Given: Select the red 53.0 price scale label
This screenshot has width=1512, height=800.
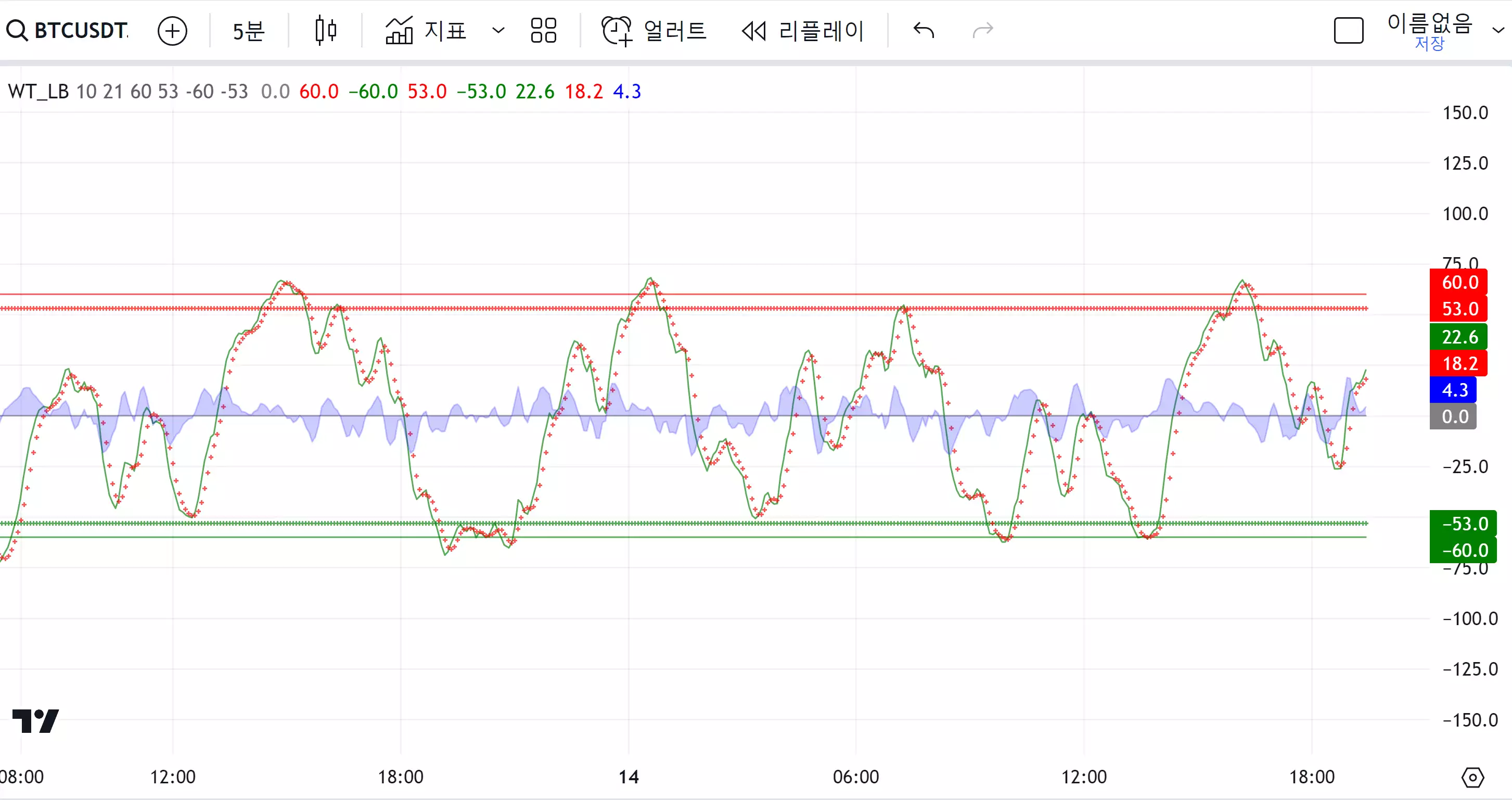Looking at the screenshot, I should pos(1458,309).
